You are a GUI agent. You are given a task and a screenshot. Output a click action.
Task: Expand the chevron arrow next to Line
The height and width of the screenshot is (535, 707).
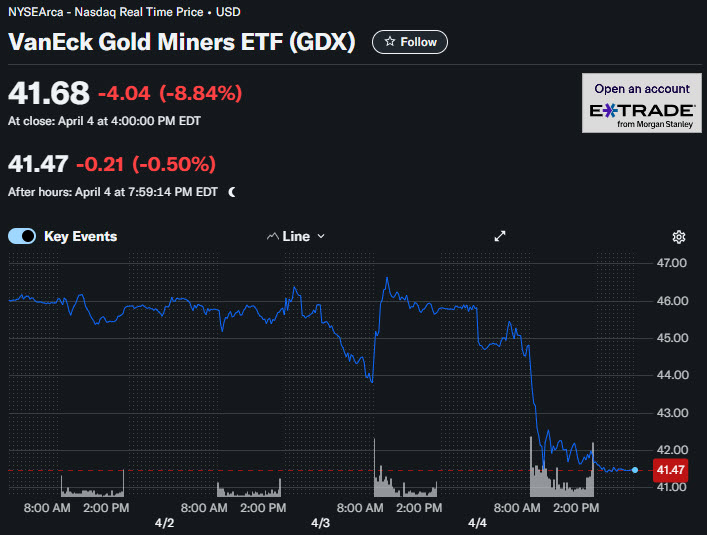(x=321, y=237)
